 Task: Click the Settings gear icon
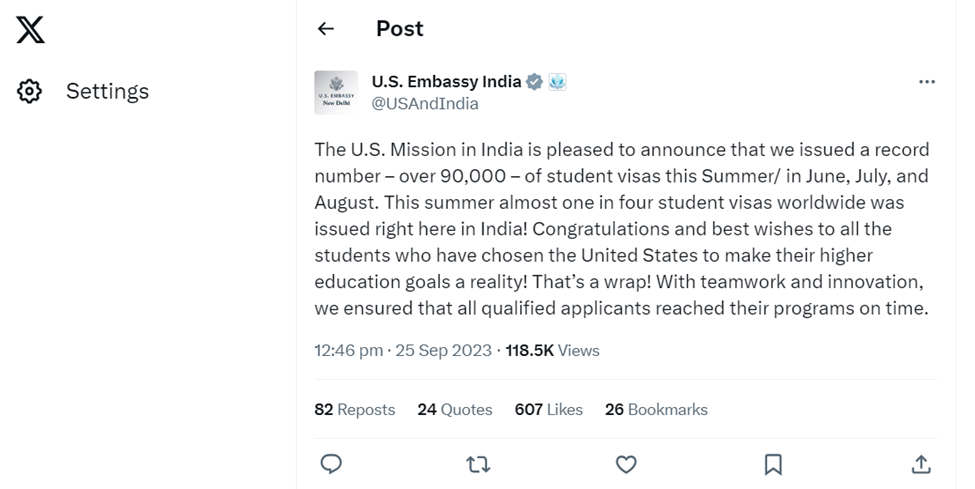pos(30,92)
